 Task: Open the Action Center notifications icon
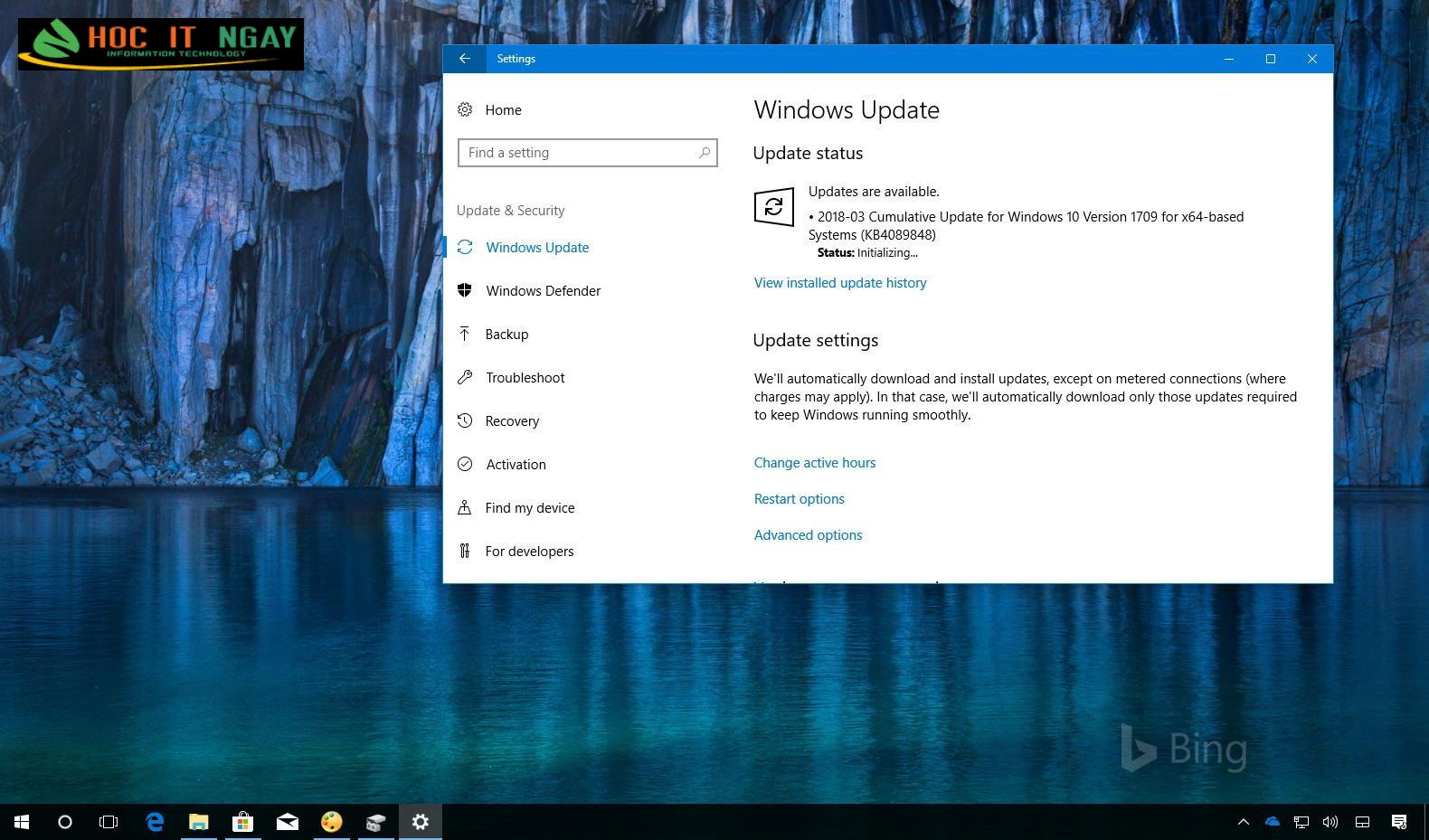pos(1399,822)
